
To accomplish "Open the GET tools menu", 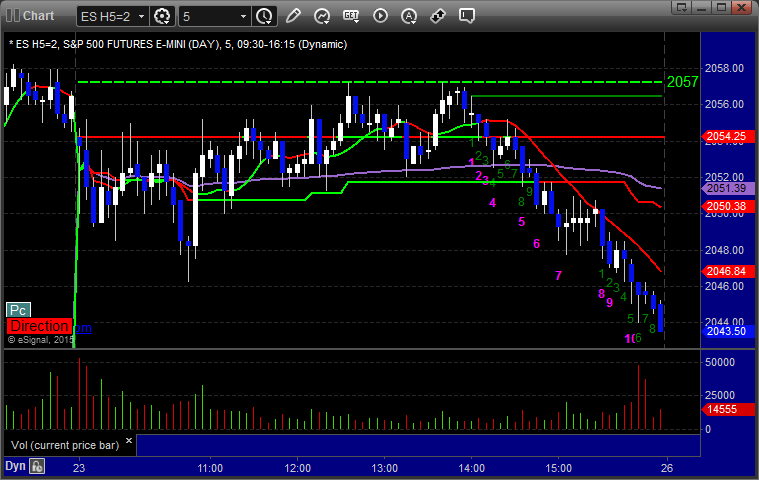I will click(x=351, y=16).
